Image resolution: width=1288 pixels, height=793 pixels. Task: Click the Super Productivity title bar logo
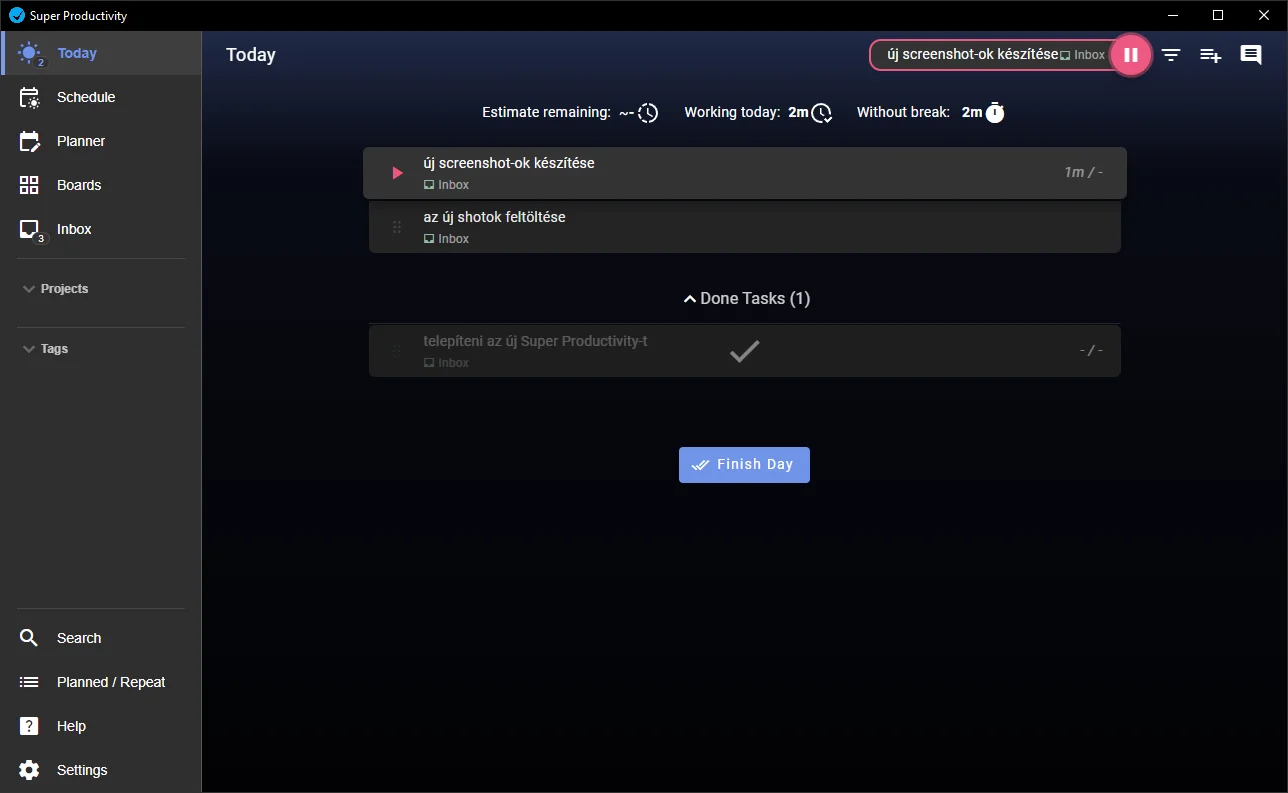pos(17,15)
